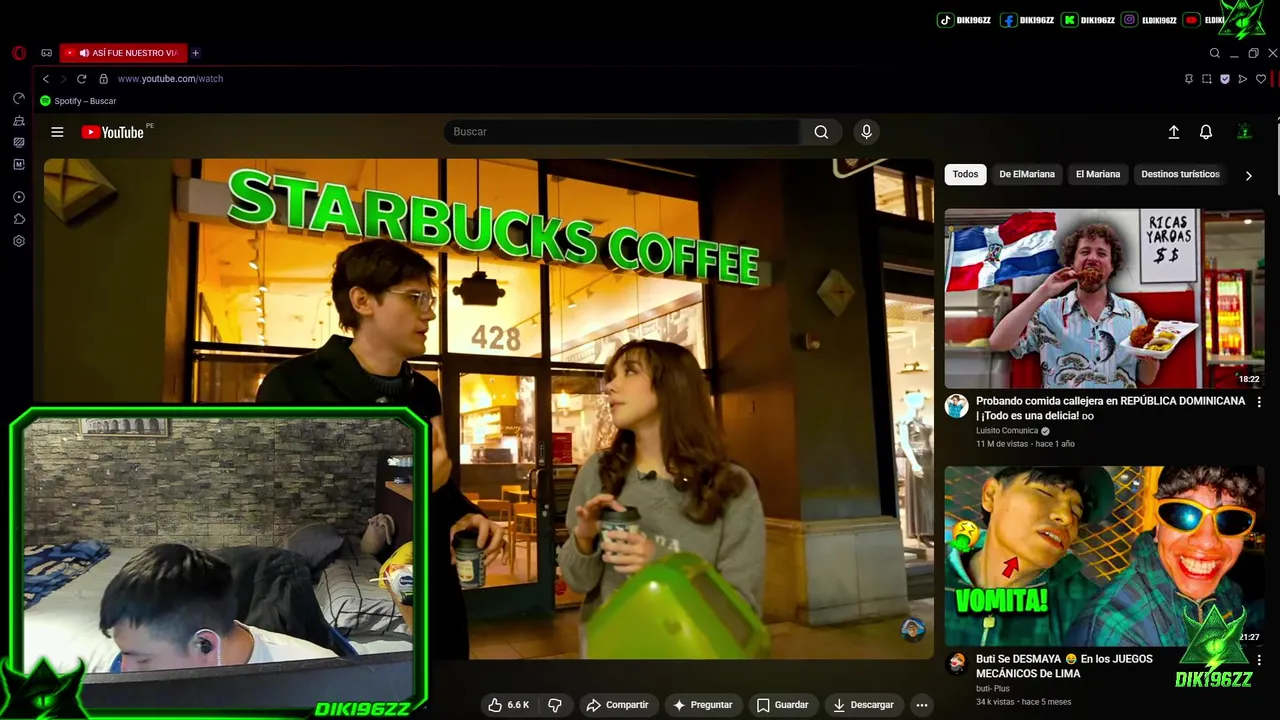1280x720 pixels.
Task: Select the De ElMariana filter chip
Action: [1027, 174]
